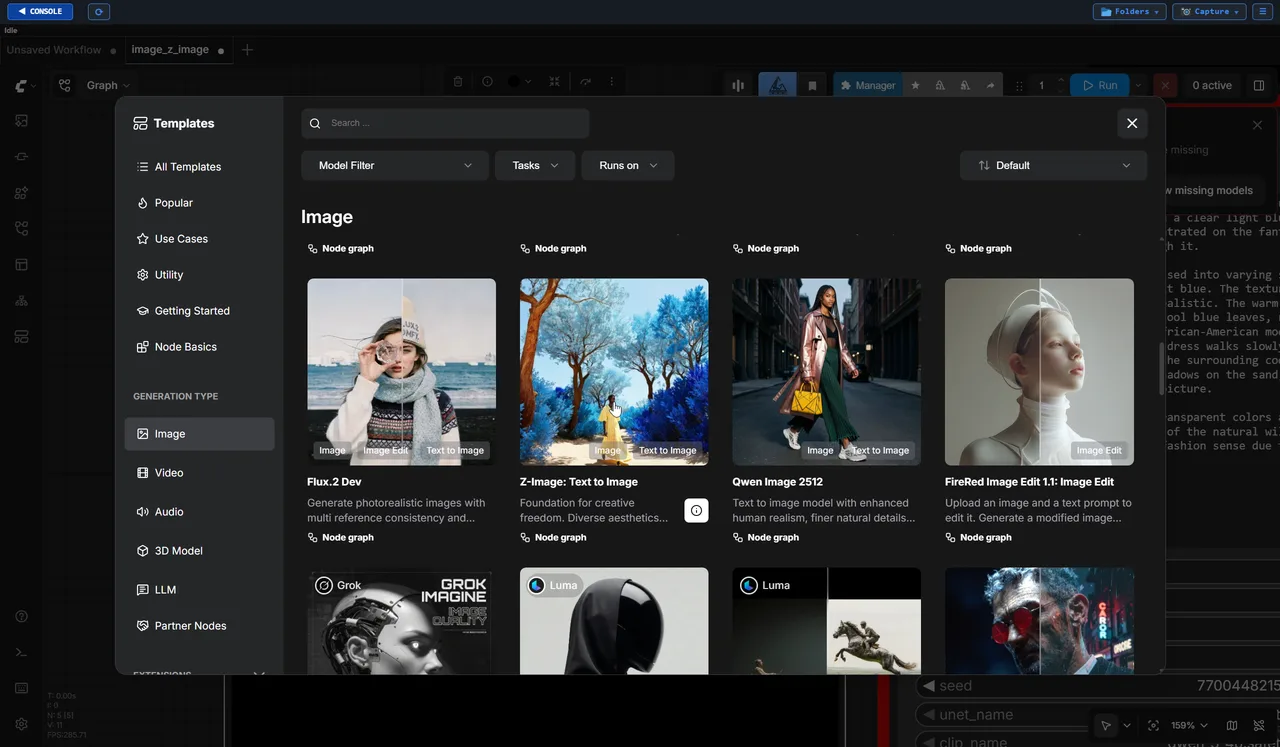The image size is (1280, 747).
Task: Open the three-dot more options menu
Action: tap(612, 82)
